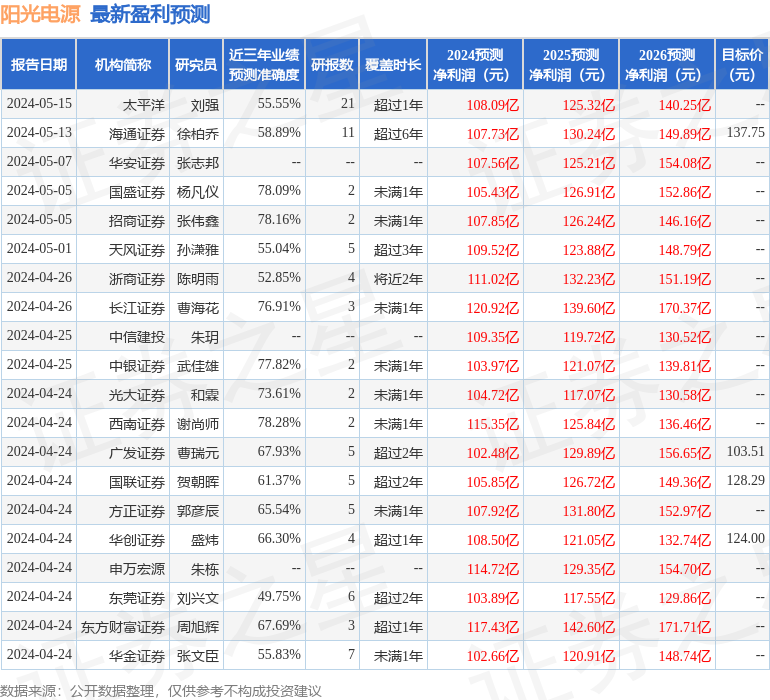Click institution 华金证券
Screen dimensions: 770x700
coord(137,656)
